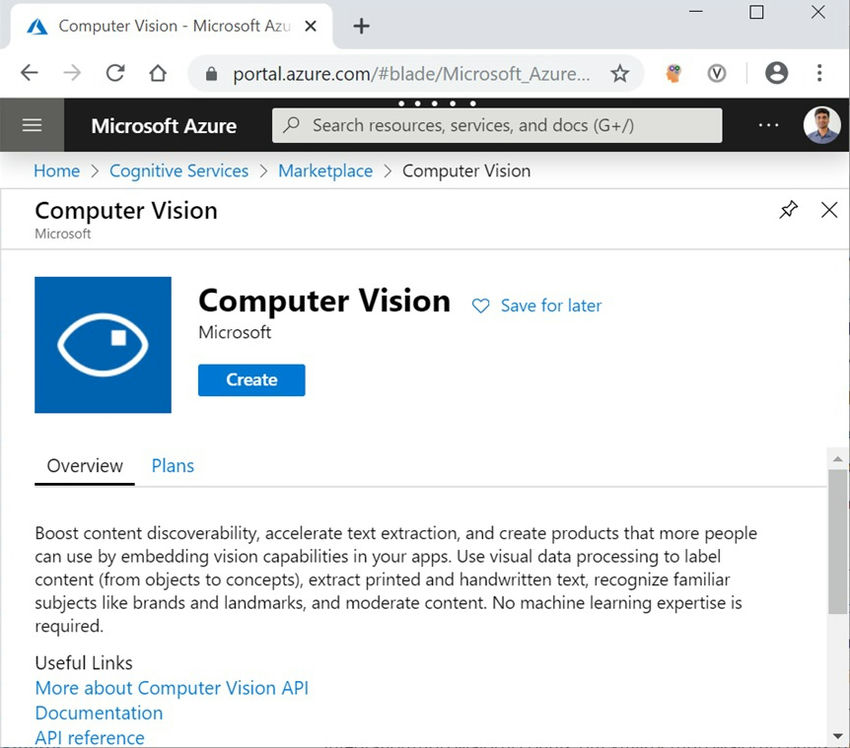The height and width of the screenshot is (748, 850).
Task: Switch to the Plans tab
Action: coord(172,466)
